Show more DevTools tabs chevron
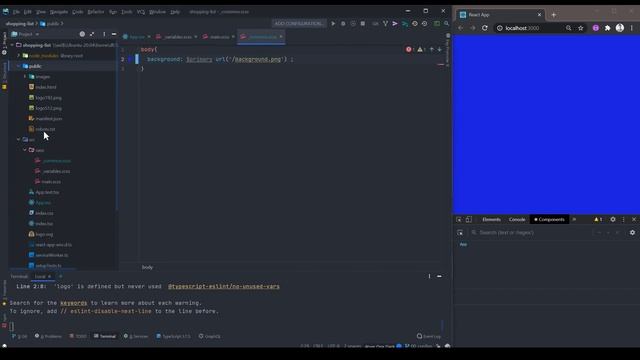 [574, 220]
